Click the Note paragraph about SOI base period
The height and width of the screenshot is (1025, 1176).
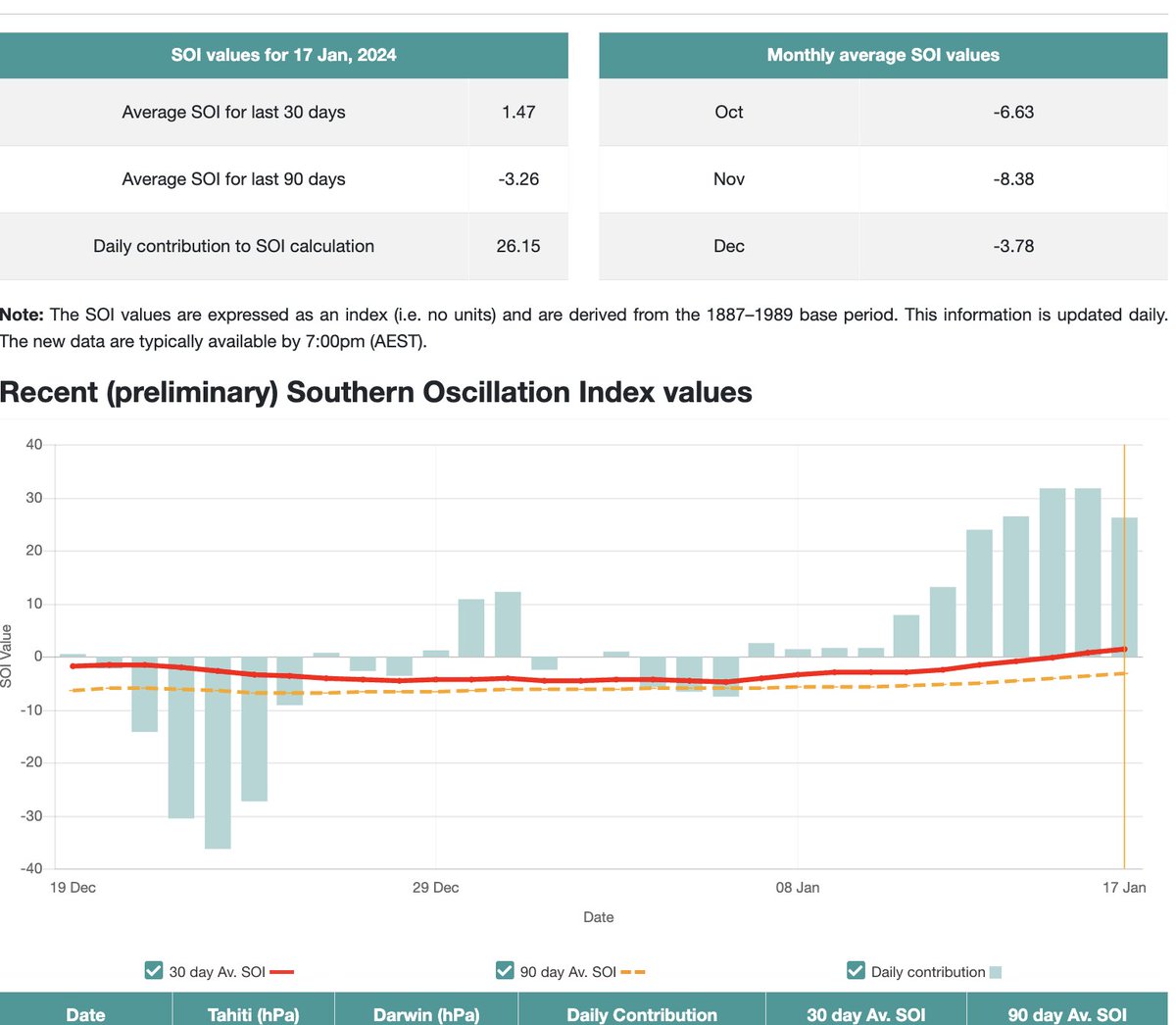click(x=584, y=328)
